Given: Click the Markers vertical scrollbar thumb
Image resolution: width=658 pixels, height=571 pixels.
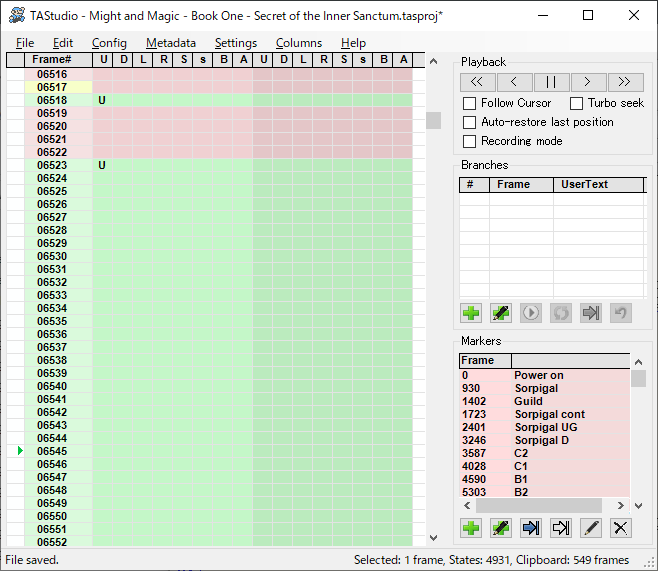Looking at the screenshot, I should [x=638, y=378].
